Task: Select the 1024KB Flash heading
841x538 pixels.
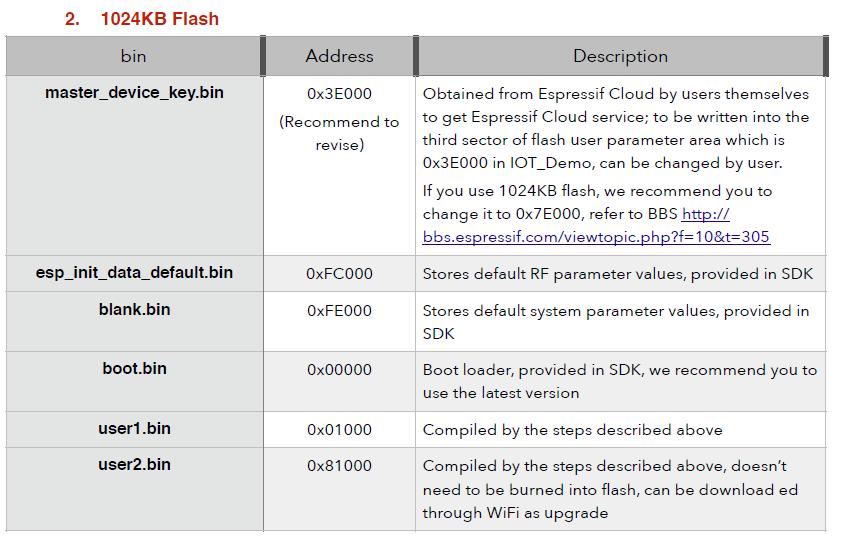Action: pyautogui.click(x=142, y=19)
